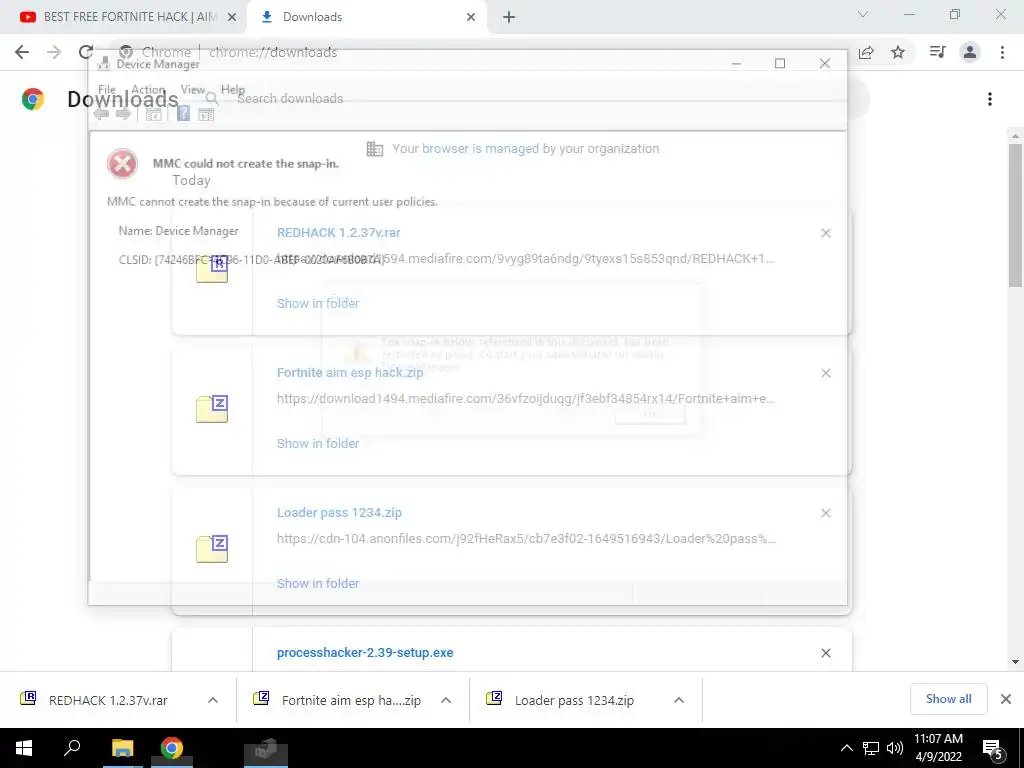
Task: Click the MMC Device Manager taskbar icon
Action: pyautogui.click(x=266, y=748)
